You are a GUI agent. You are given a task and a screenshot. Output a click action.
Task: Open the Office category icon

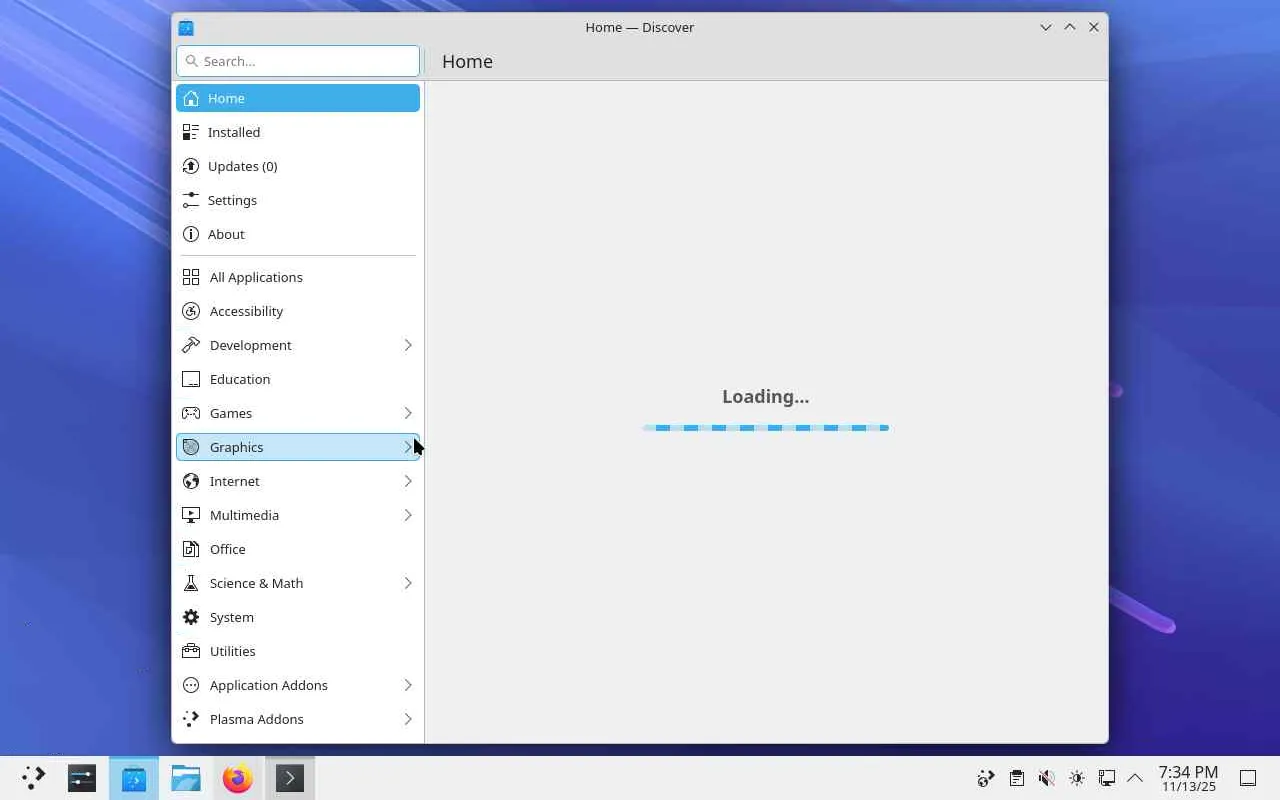[x=191, y=549]
